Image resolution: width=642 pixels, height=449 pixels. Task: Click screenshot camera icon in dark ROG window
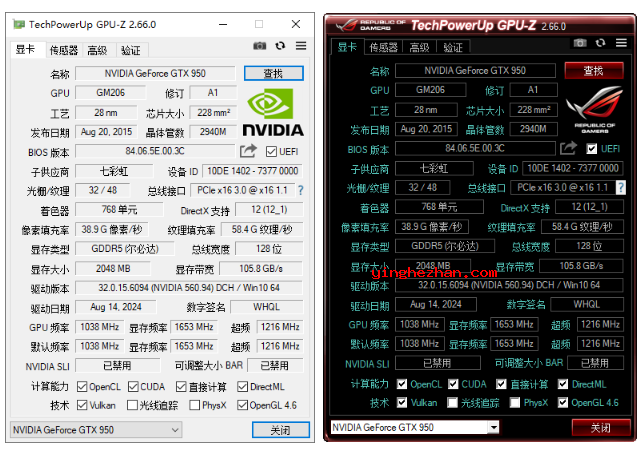pos(580,43)
